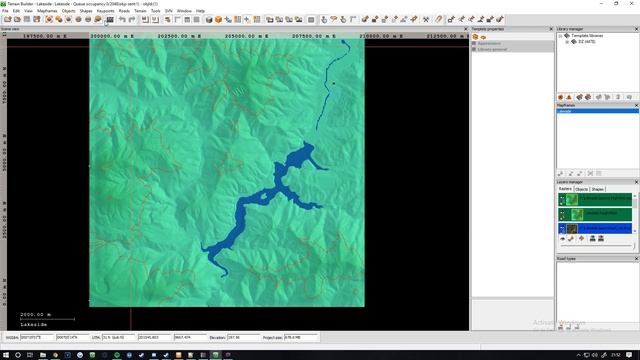Image resolution: width=640 pixels, height=360 pixels.
Task: Click the hand pan tool icon
Action: click(x=324, y=19)
